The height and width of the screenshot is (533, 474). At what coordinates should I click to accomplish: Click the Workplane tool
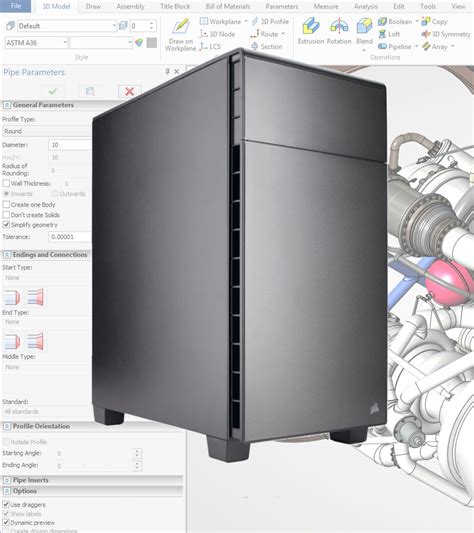point(221,21)
